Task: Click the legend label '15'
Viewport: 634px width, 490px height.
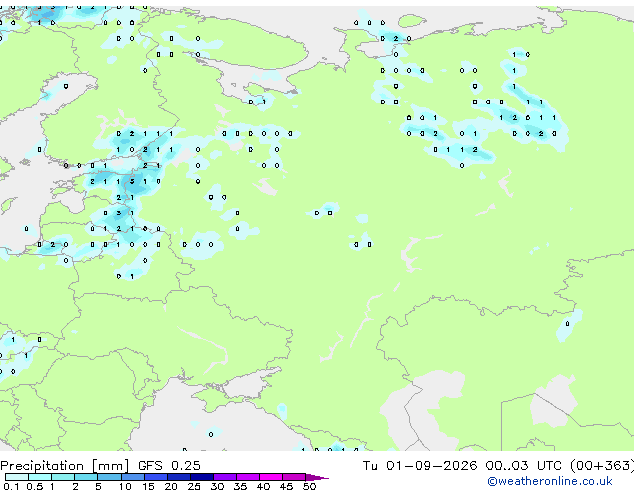Action: 148,486
